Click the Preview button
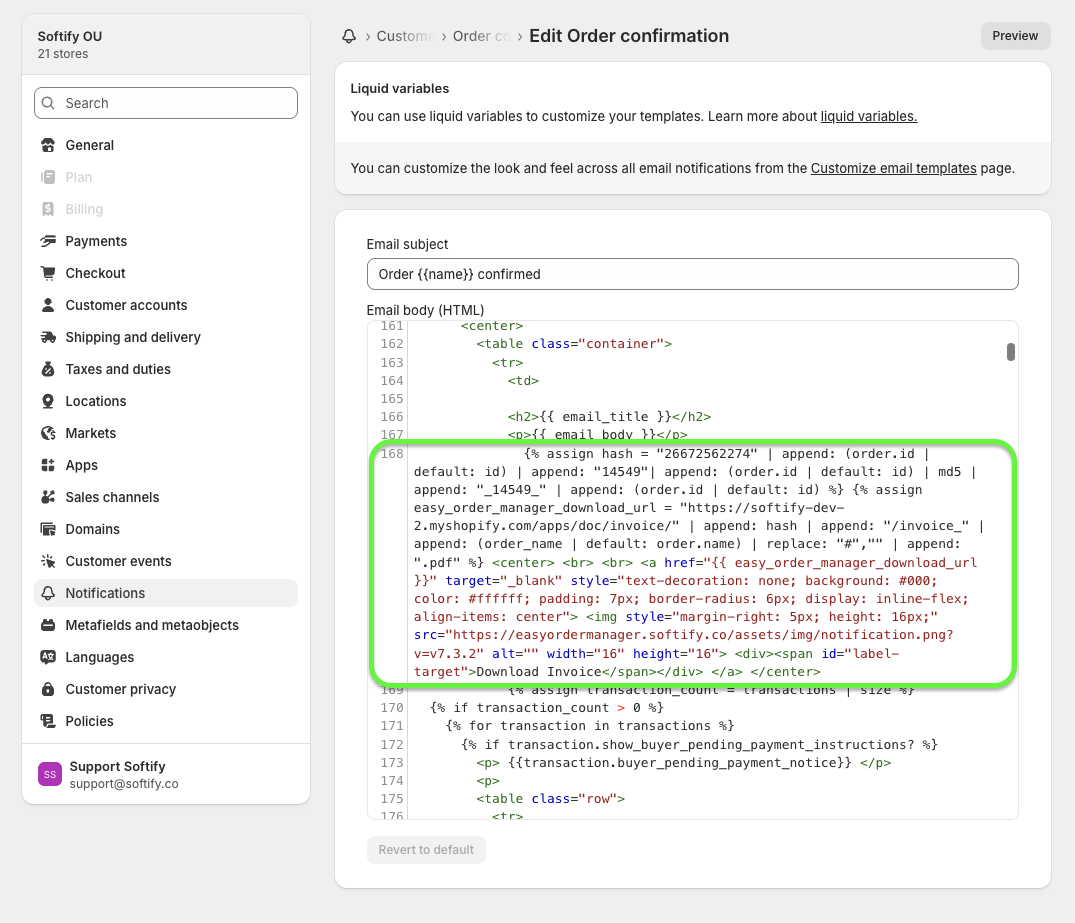1075x923 pixels. [1015, 36]
